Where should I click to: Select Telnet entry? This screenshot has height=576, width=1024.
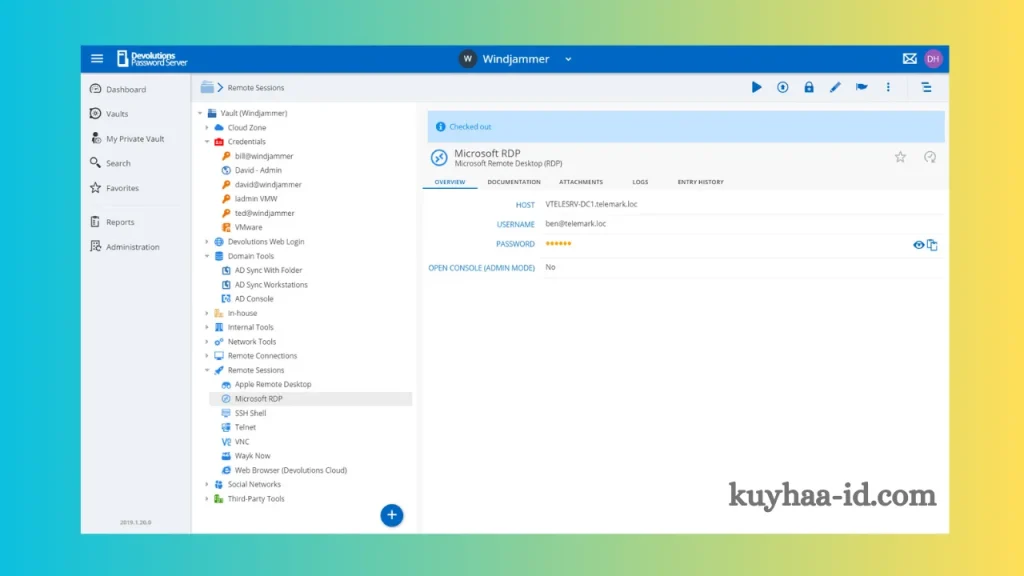tap(245, 428)
